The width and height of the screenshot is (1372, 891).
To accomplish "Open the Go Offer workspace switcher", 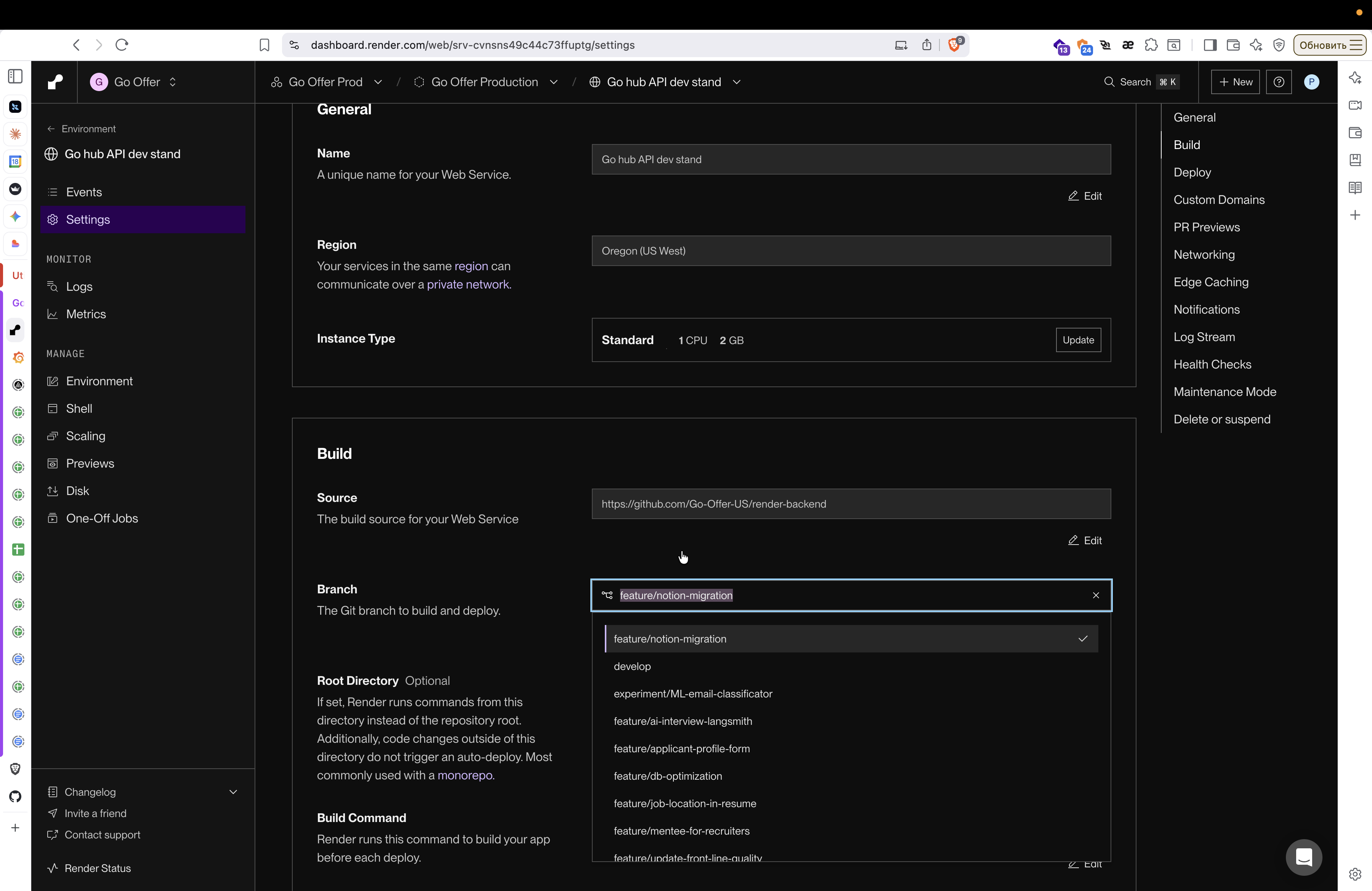I will pos(134,82).
